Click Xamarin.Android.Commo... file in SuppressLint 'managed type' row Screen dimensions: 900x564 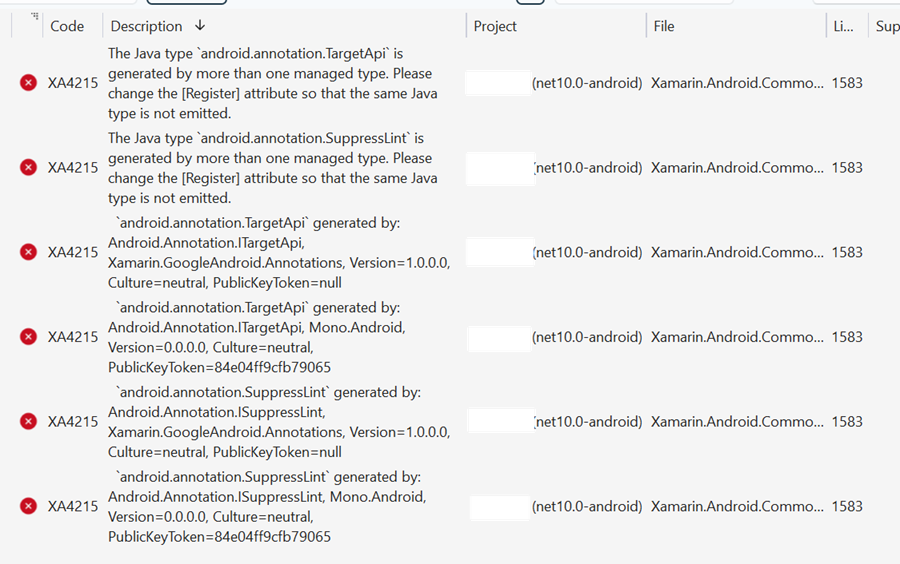737,168
